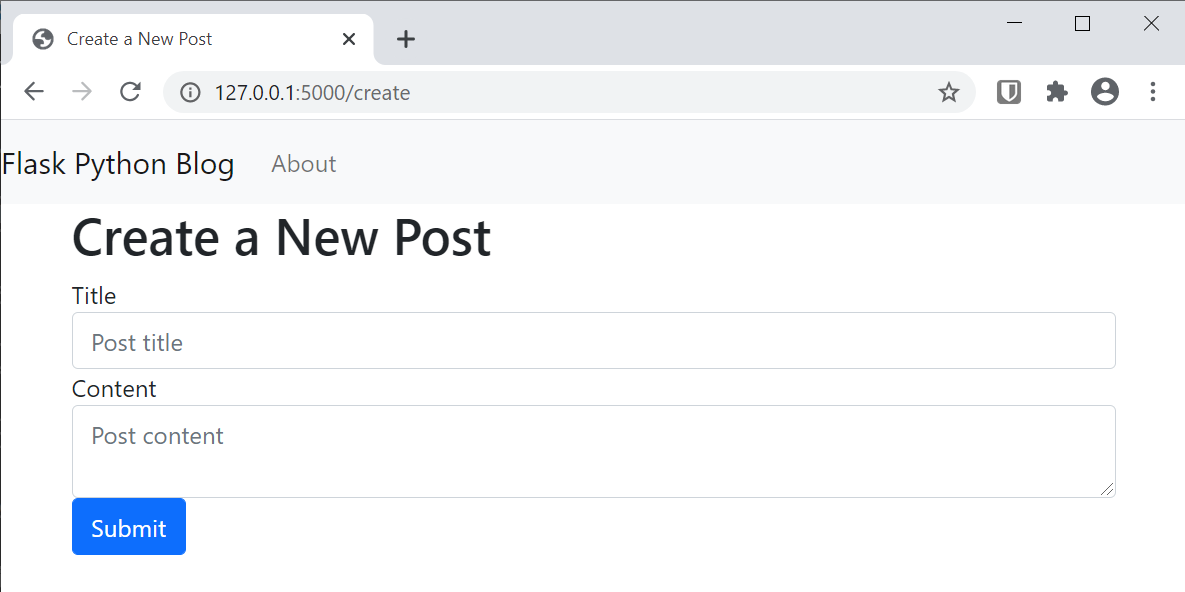The image size is (1185, 592).
Task: Open a new browser tab
Action: coord(405,39)
